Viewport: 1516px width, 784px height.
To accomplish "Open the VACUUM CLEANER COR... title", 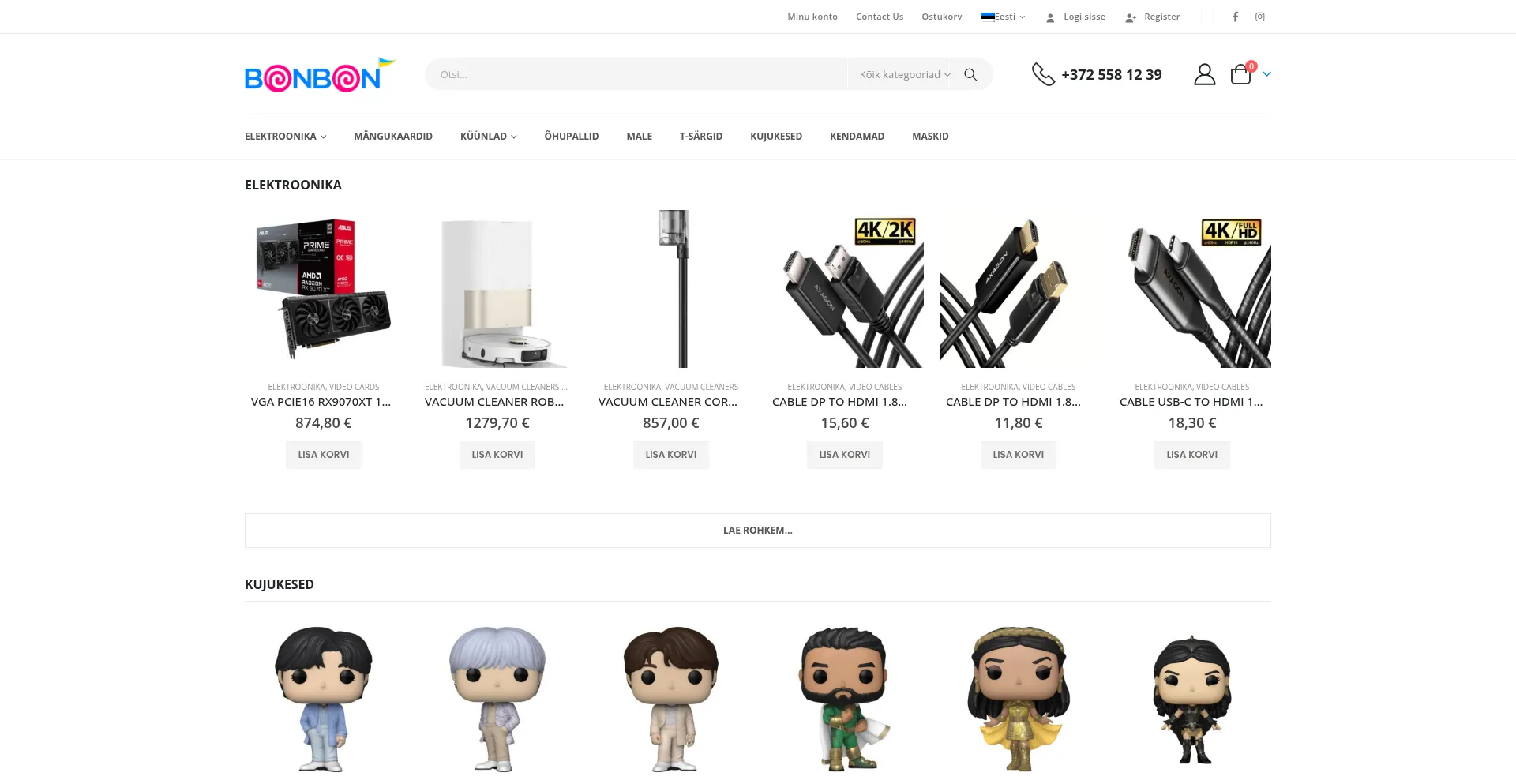I will [668, 402].
